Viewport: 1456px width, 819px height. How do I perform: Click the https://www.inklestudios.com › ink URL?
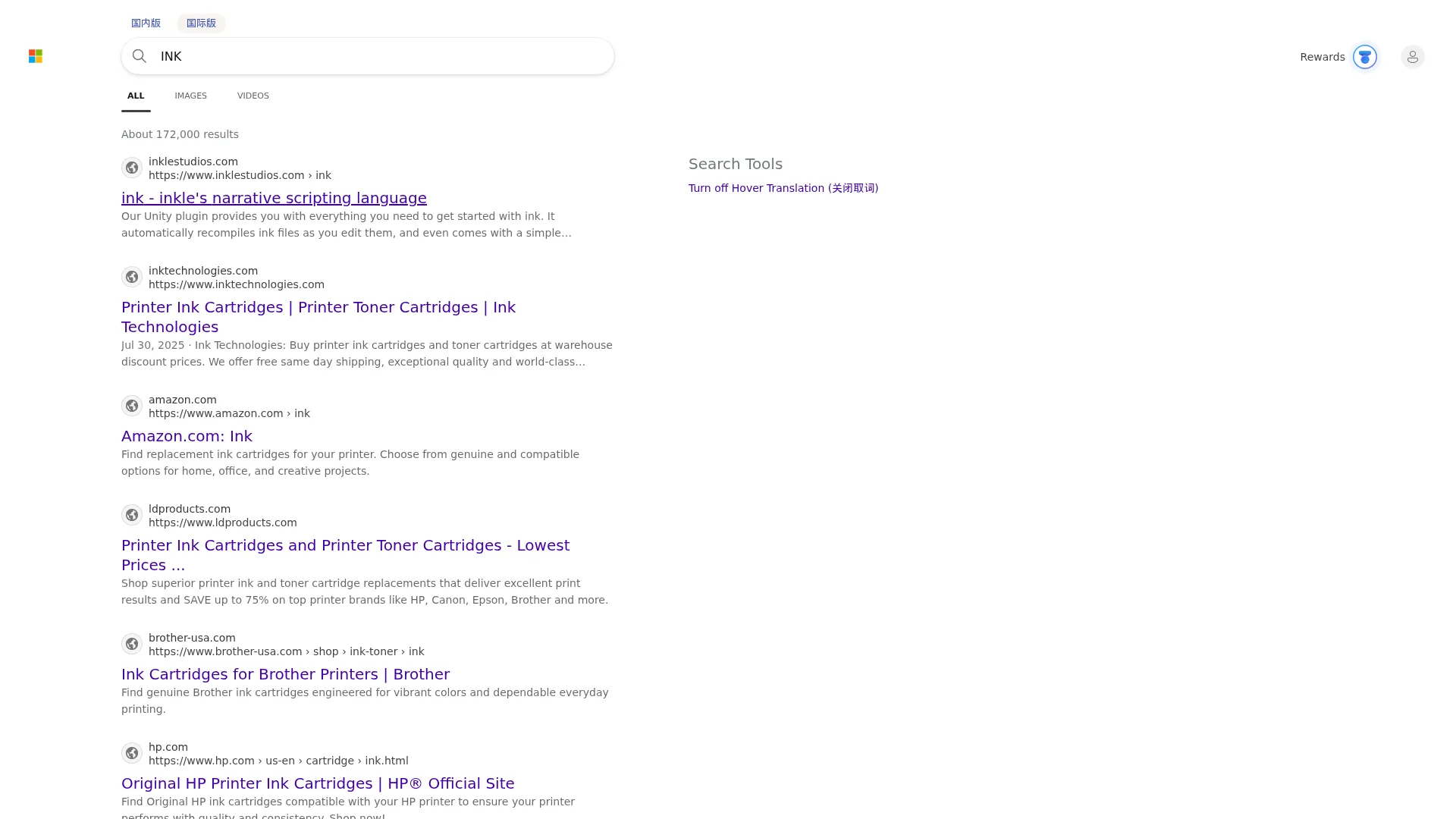point(240,175)
